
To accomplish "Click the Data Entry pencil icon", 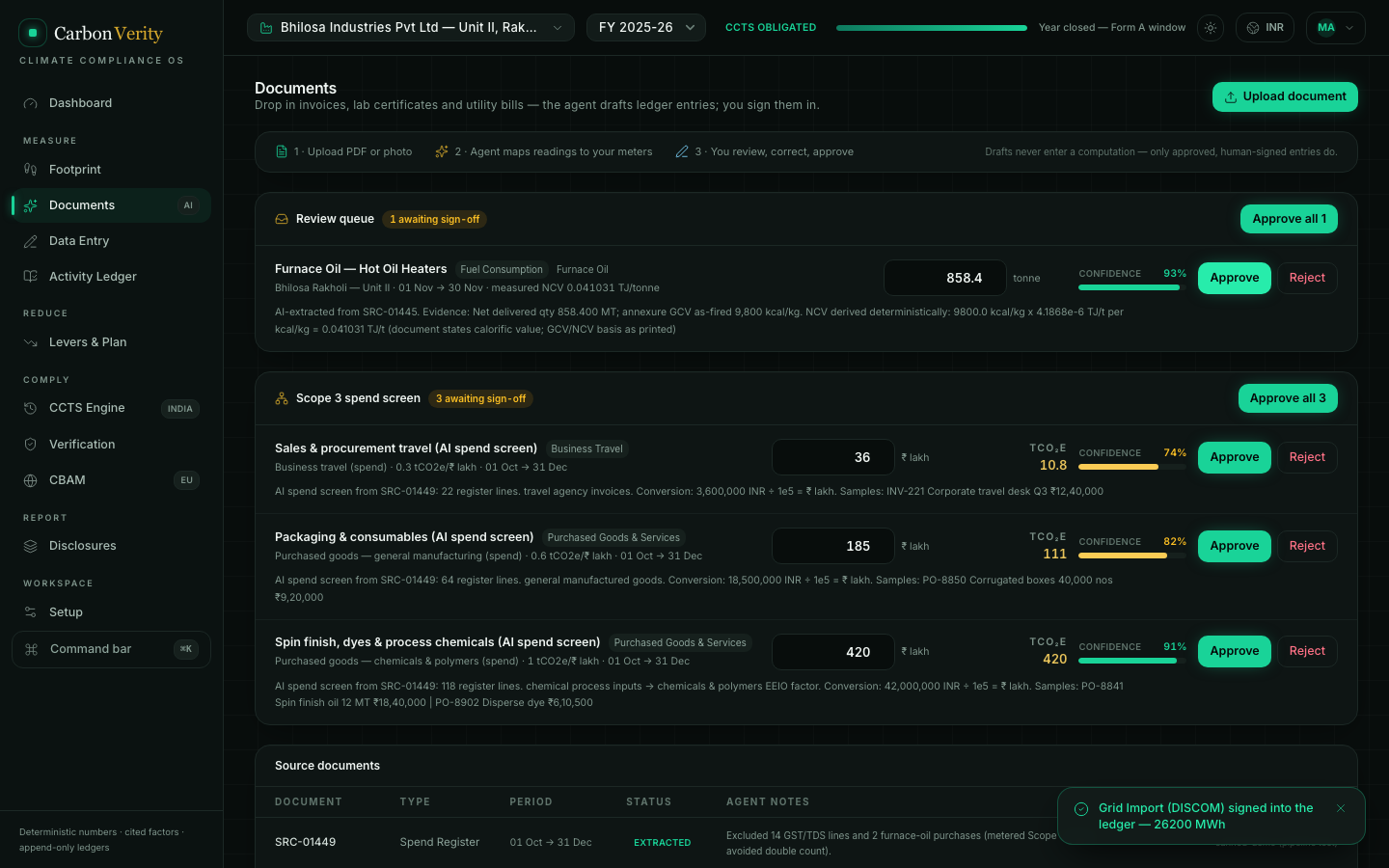I will [x=31, y=241].
